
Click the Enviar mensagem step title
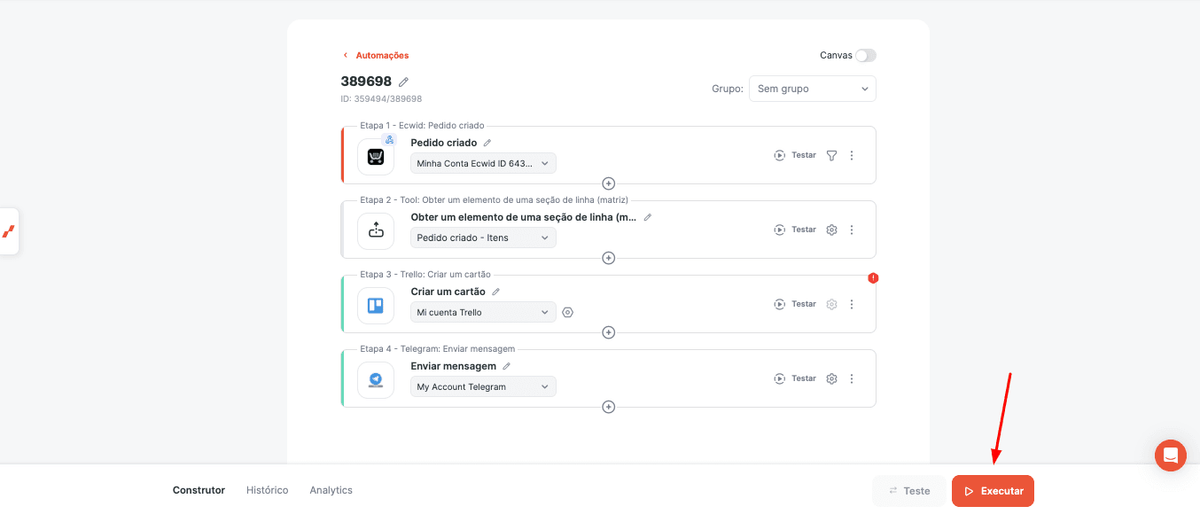click(x=454, y=366)
